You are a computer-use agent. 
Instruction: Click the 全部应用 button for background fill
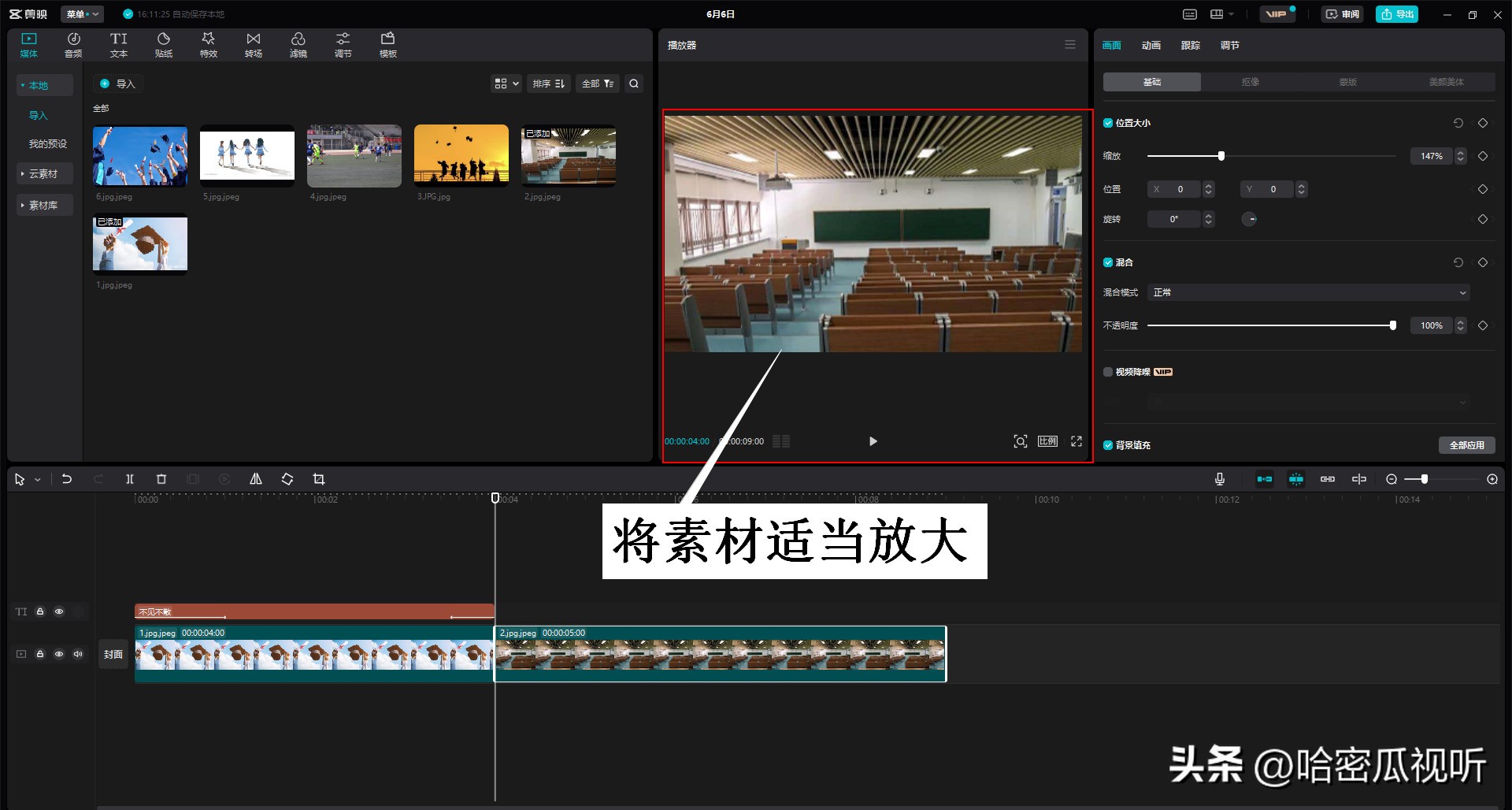point(1467,444)
